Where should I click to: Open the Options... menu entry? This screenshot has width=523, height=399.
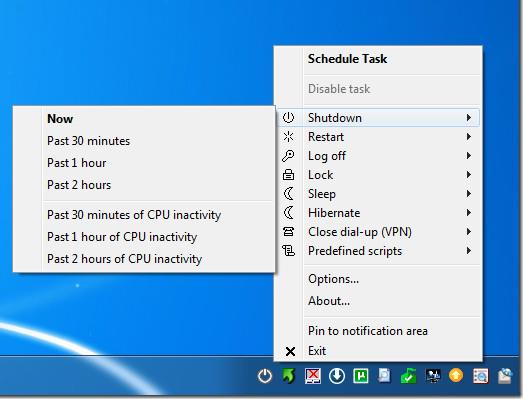tap(334, 279)
